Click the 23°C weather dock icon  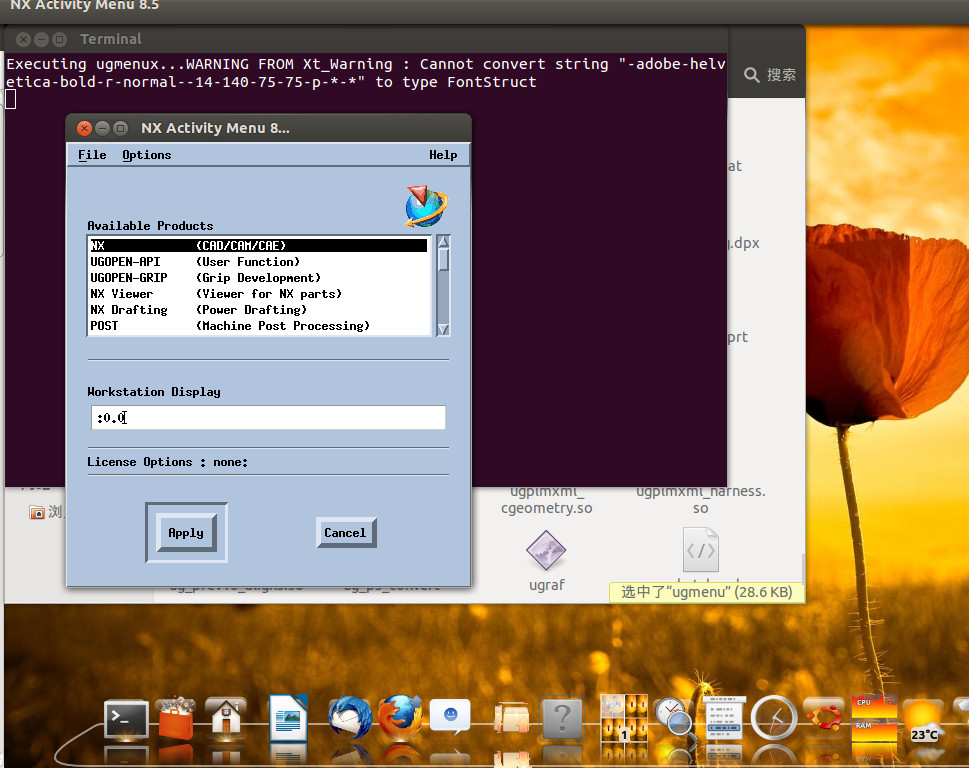(x=924, y=722)
